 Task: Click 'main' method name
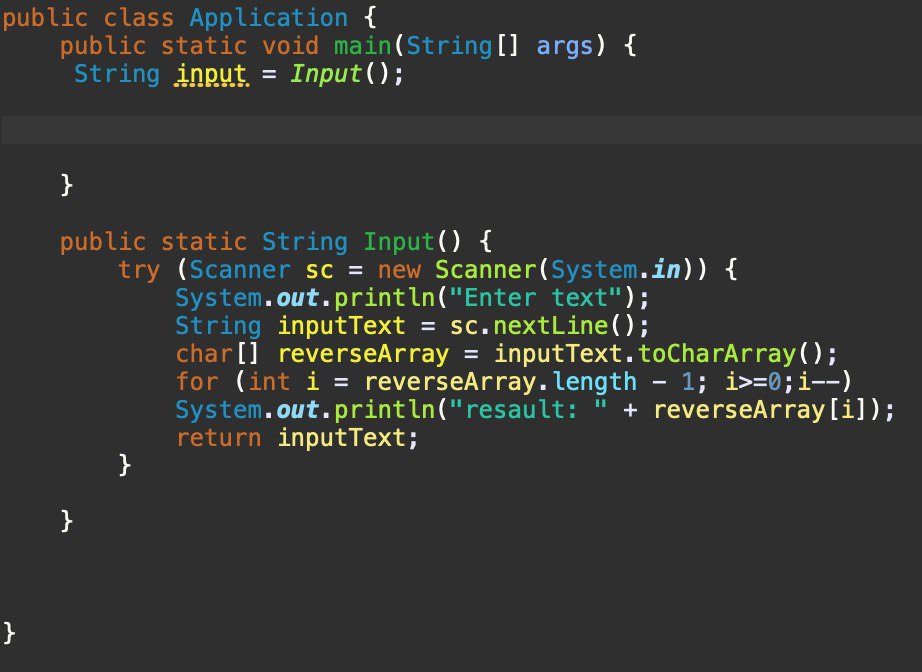point(363,46)
